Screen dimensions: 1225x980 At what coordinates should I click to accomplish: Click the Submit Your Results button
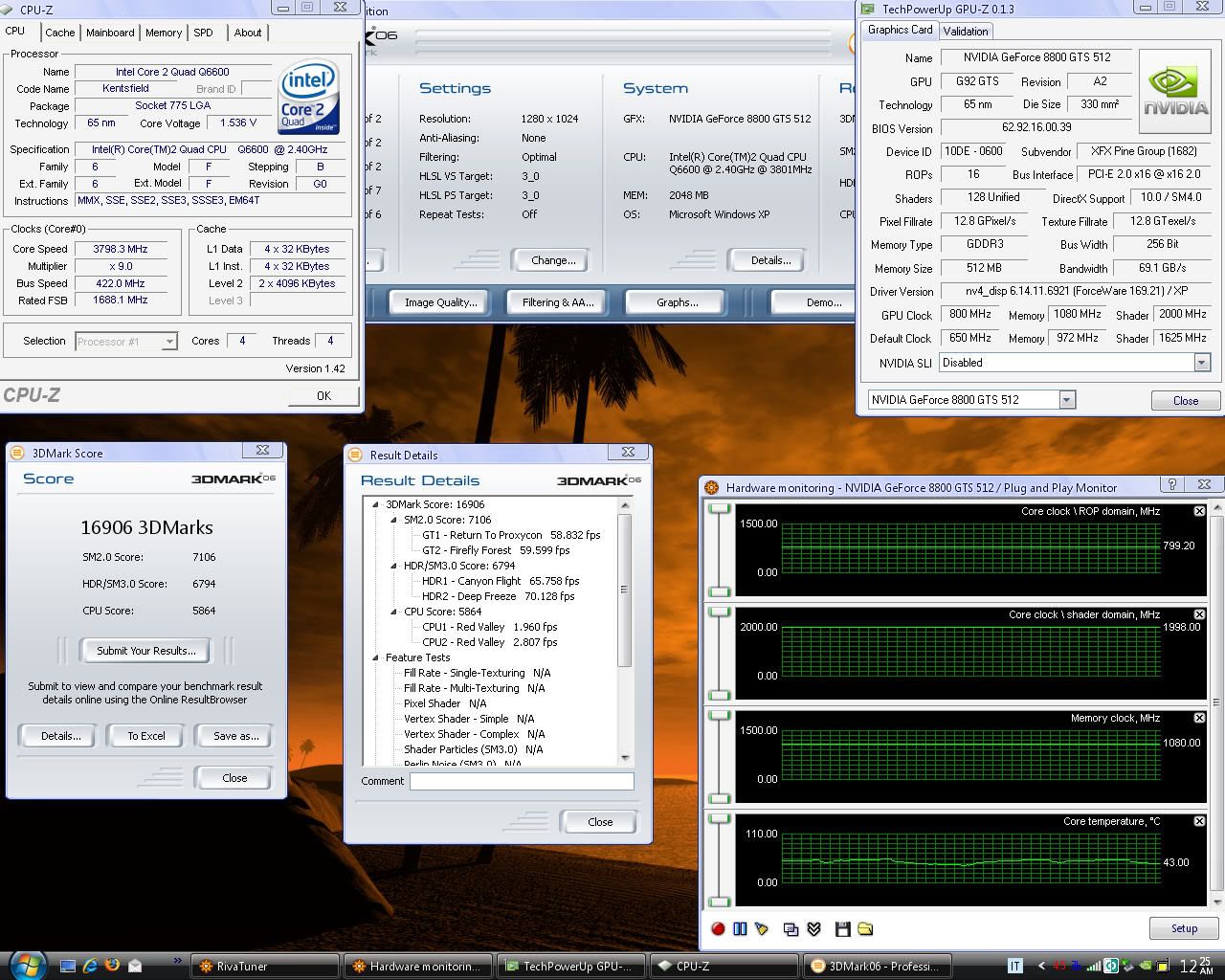click(x=145, y=651)
